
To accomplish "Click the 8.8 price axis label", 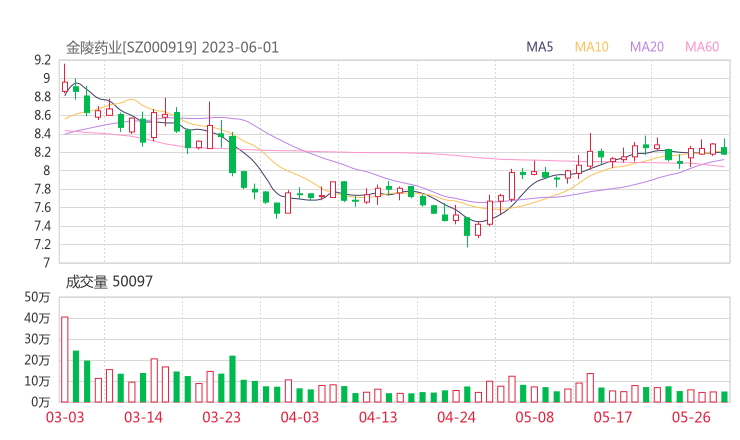I will 42,97.
